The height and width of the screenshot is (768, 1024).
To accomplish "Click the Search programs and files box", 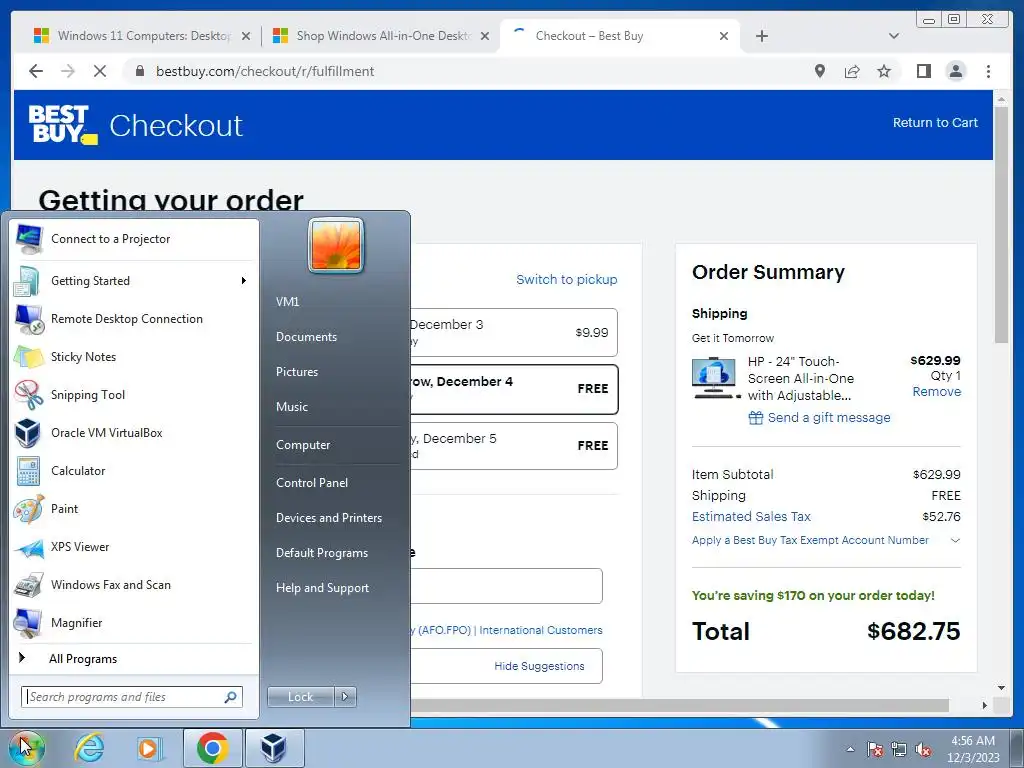I will tap(132, 697).
